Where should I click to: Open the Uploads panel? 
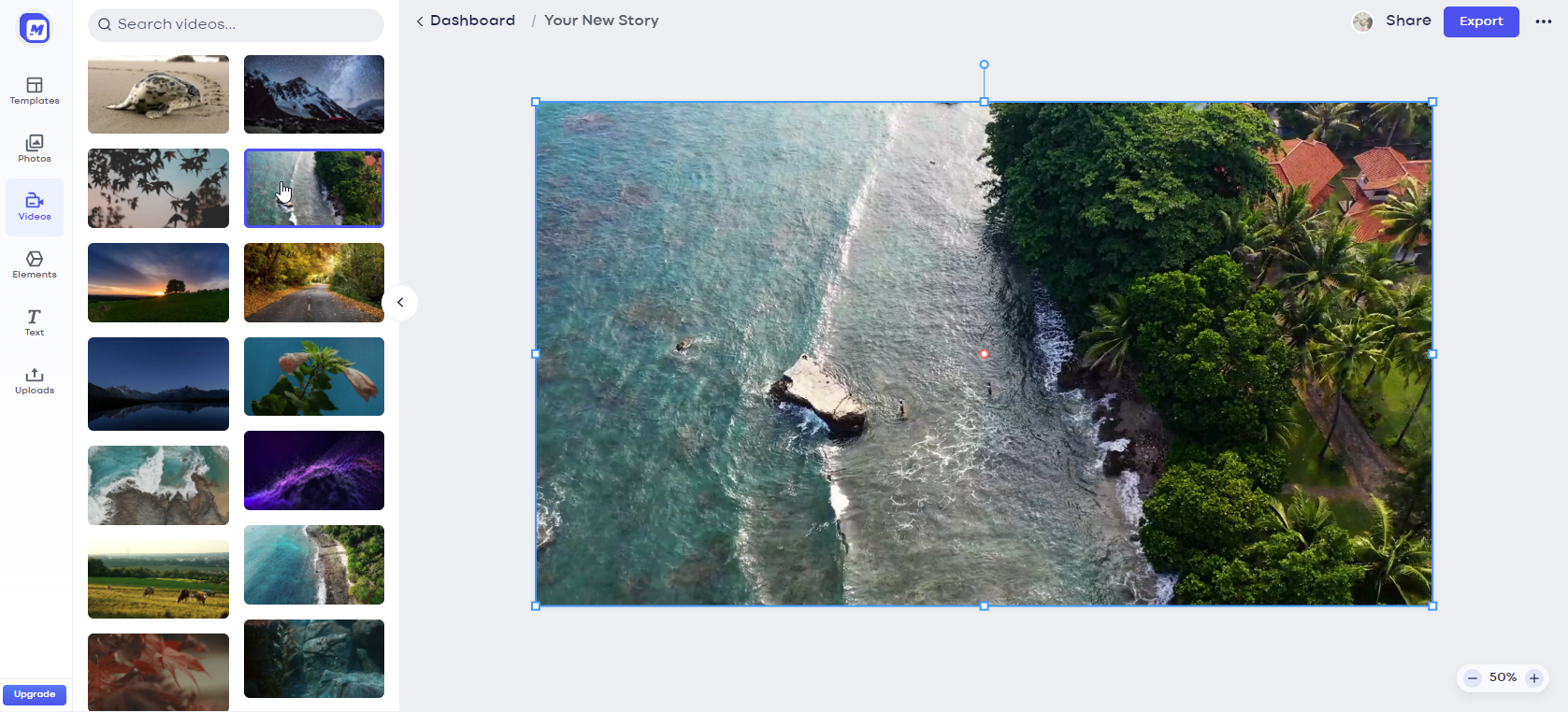(35, 380)
